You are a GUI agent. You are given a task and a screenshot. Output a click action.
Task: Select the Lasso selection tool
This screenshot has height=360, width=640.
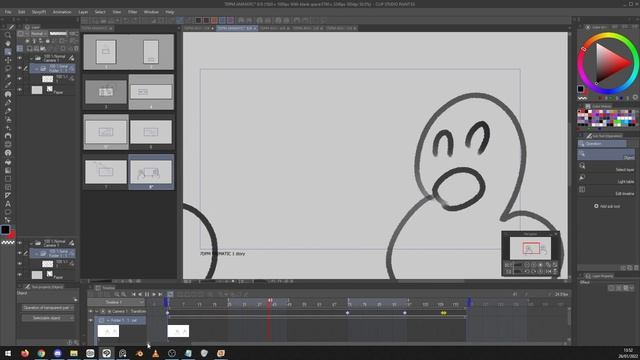coord(8,69)
